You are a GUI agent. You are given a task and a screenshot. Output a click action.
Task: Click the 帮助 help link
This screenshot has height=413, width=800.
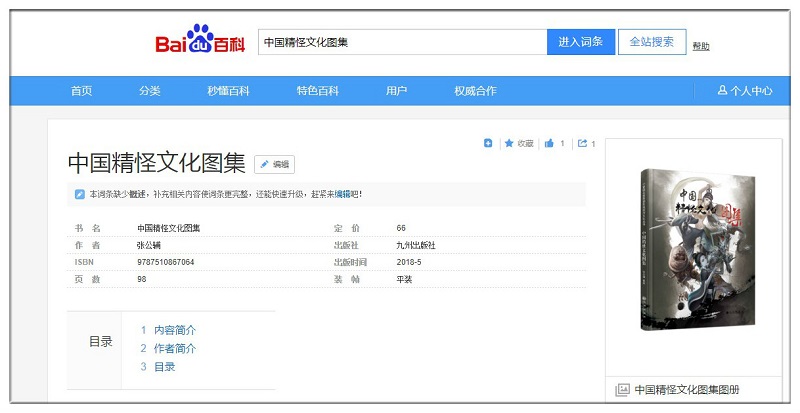click(x=701, y=46)
